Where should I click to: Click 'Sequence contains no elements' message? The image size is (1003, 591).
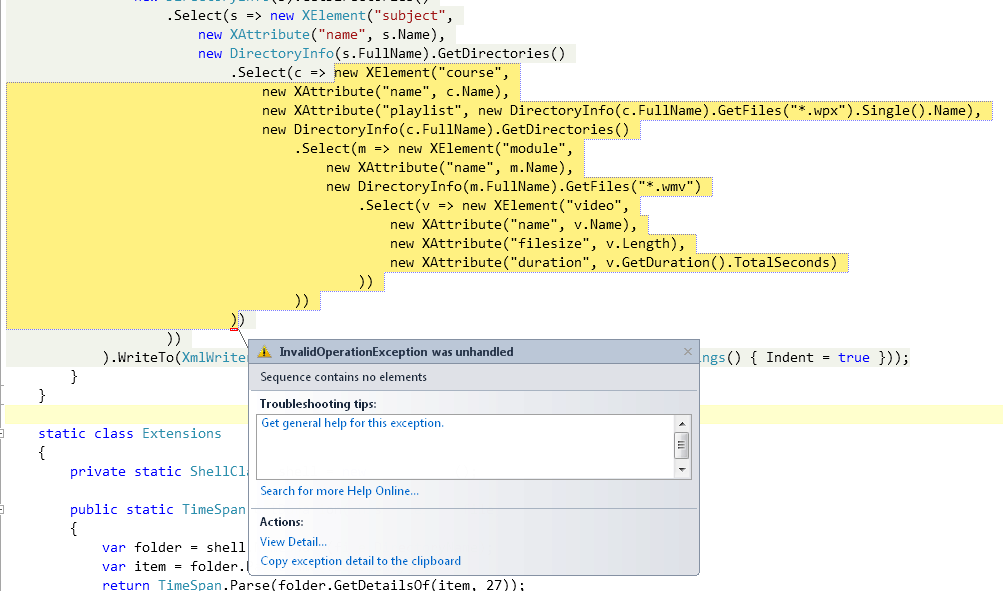tap(343, 377)
